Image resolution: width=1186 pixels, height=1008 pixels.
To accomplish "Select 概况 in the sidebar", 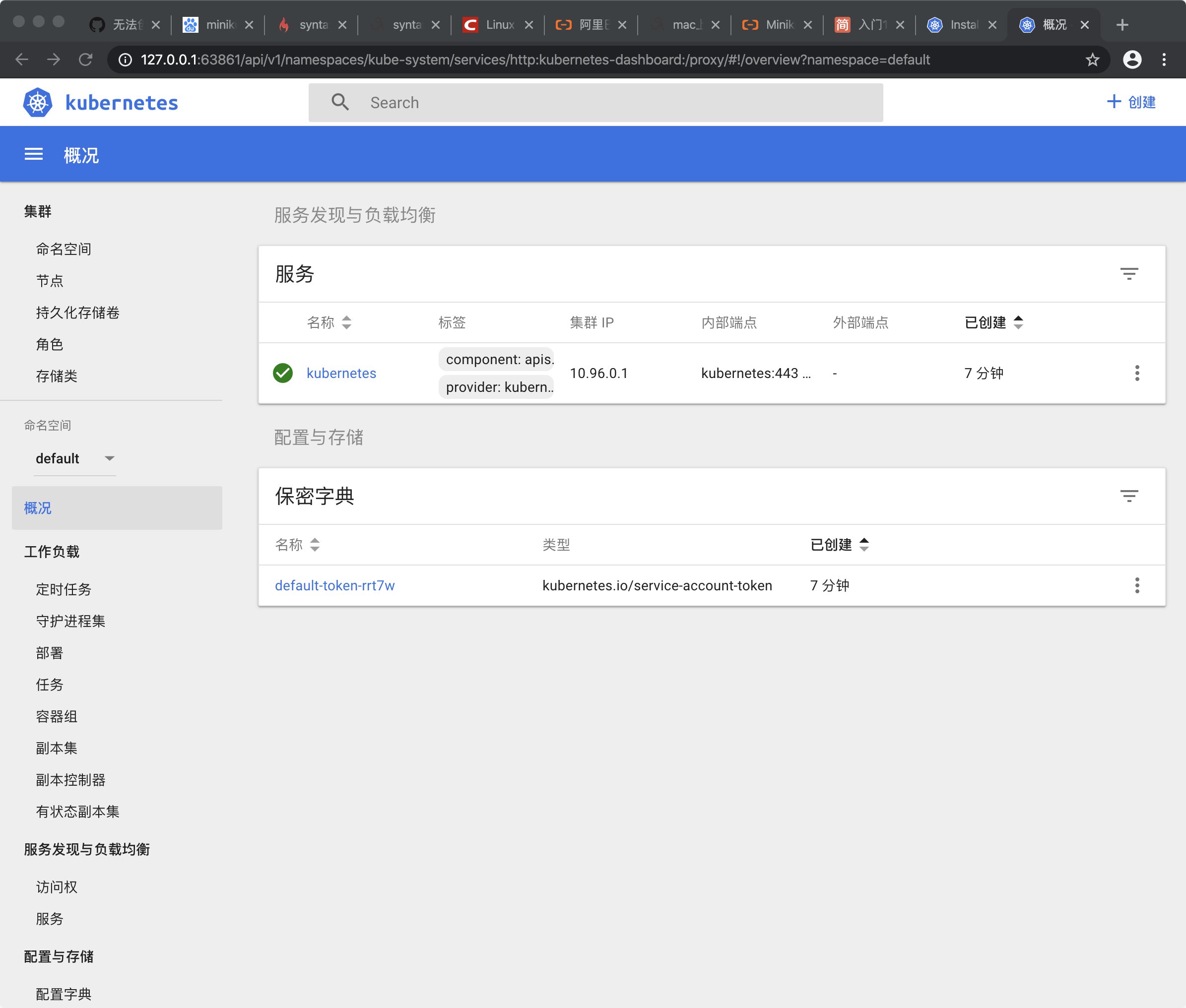I will [117, 508].
